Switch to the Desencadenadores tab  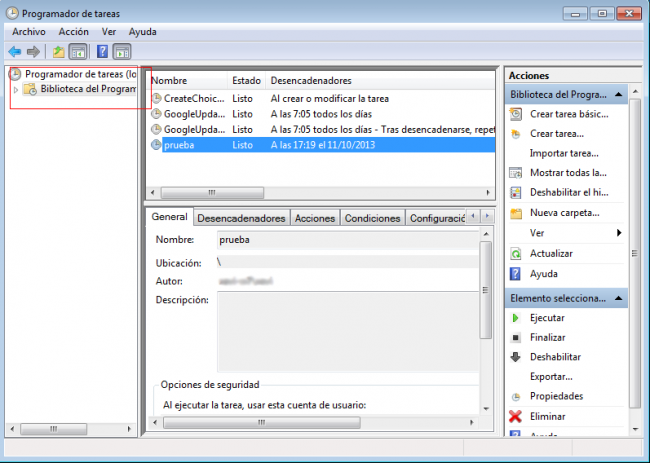click(241, 218)
